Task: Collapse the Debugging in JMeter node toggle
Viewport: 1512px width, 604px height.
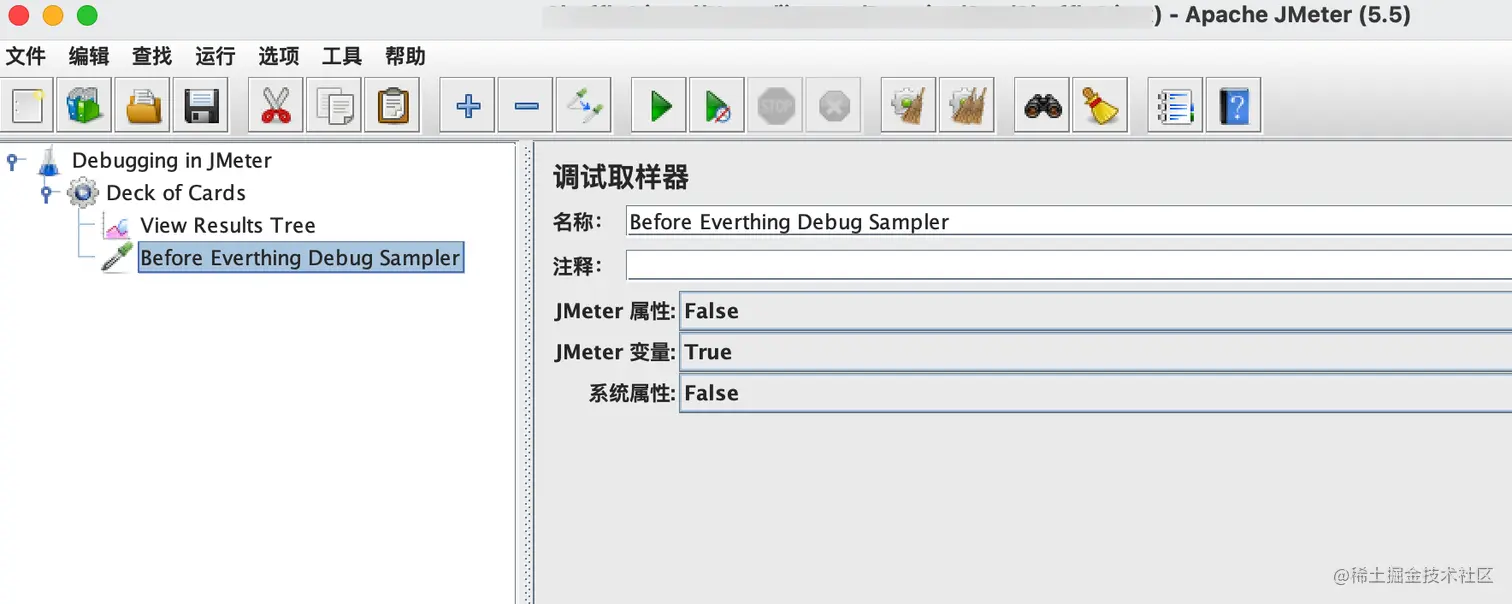Action: (15, 160)
